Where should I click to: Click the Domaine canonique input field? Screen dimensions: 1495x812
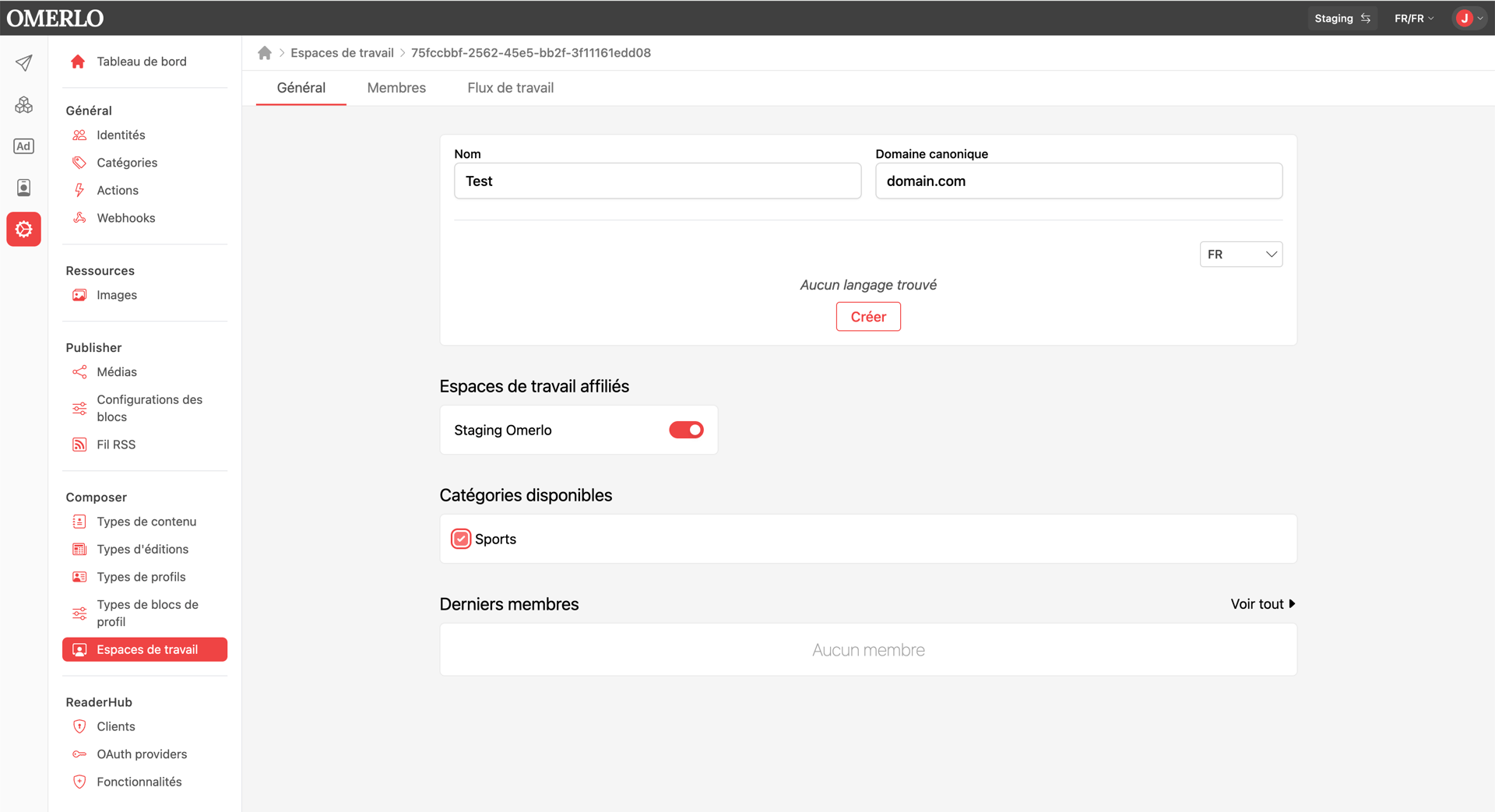point(1078,181)
